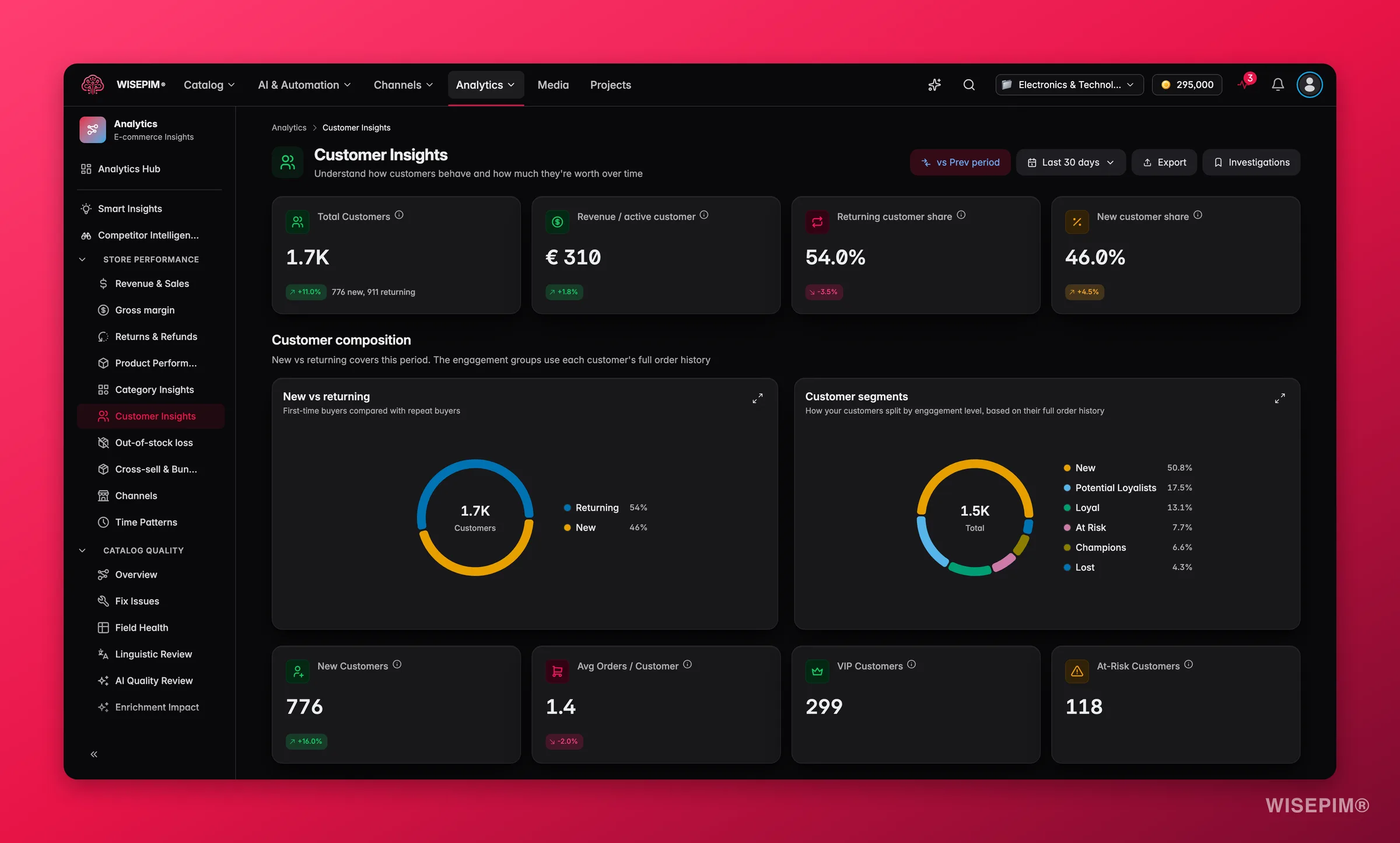
Task: Click the Returning legend blue dot
Action: click(x=567, y=508)
